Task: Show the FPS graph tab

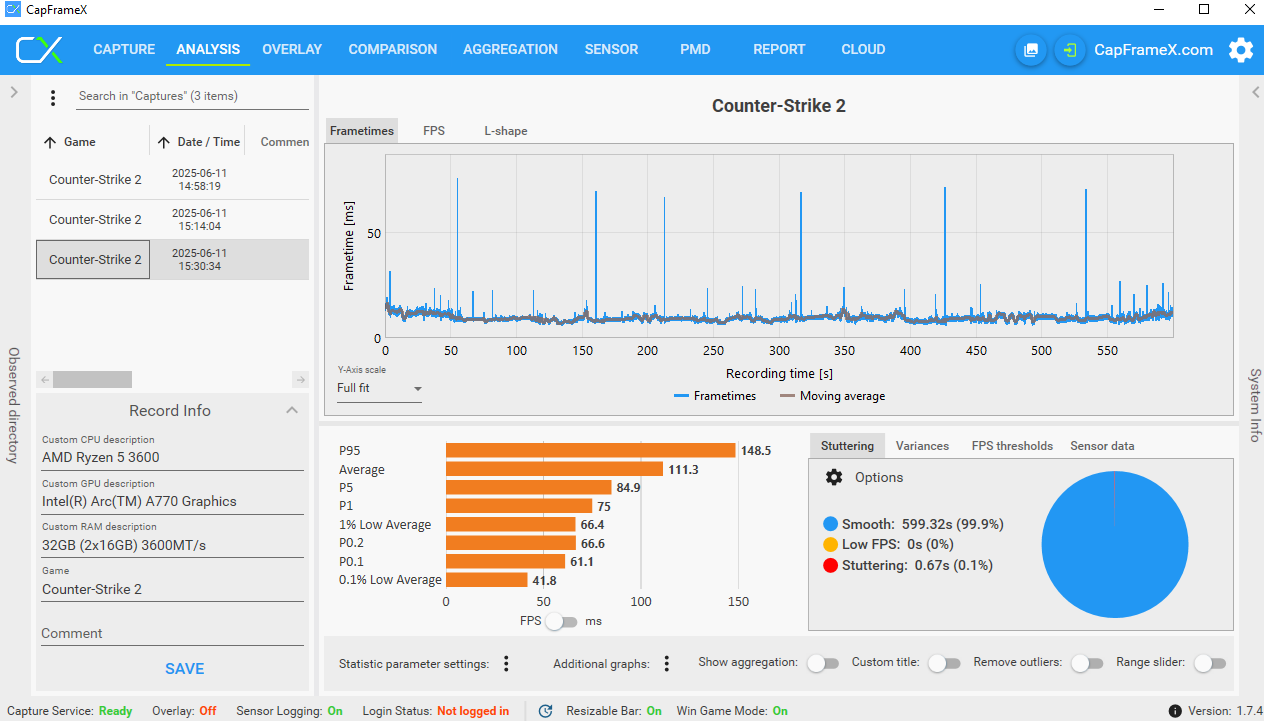Action: click(434, 131)
